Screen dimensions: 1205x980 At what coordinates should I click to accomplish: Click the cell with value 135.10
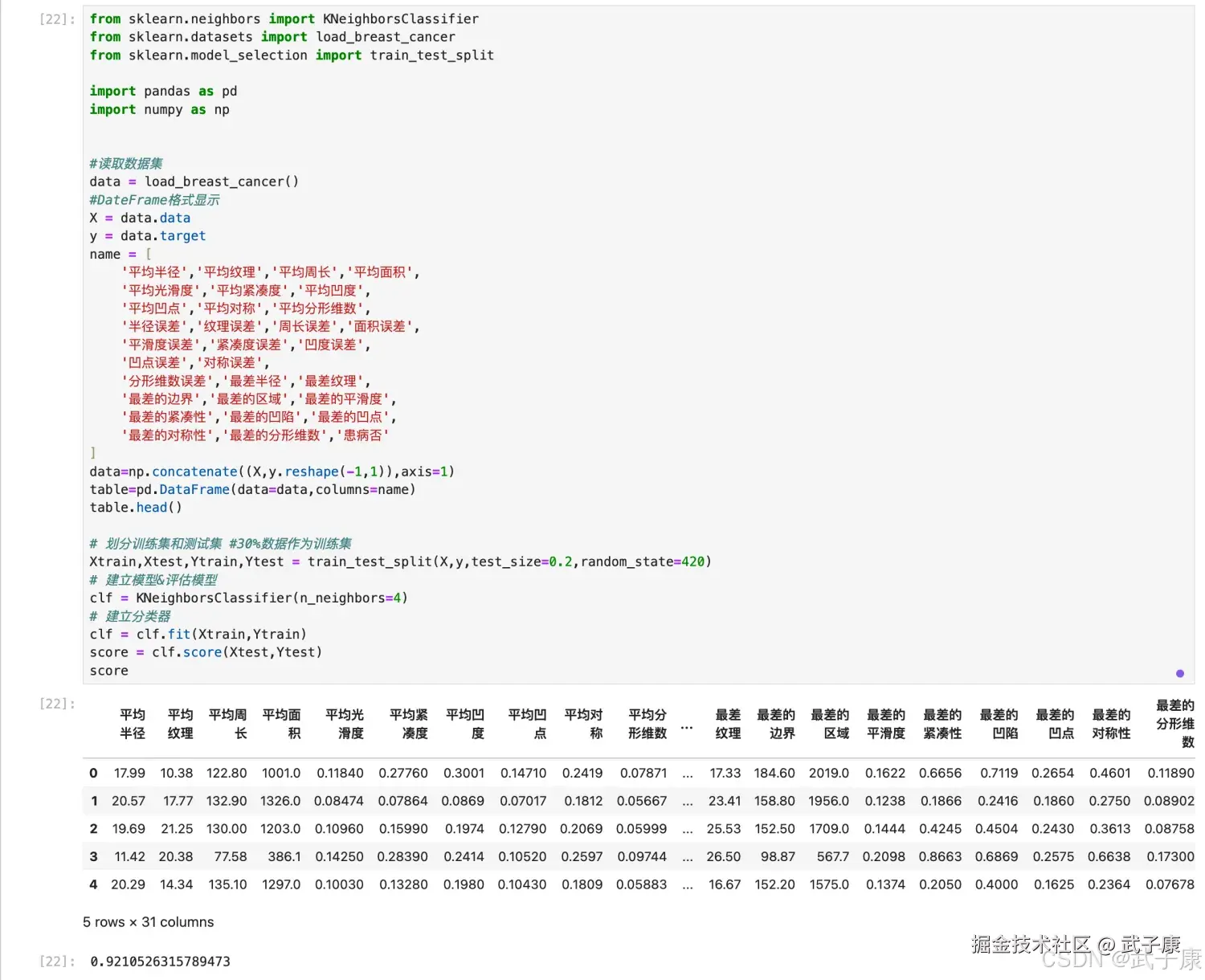(227, 884)
